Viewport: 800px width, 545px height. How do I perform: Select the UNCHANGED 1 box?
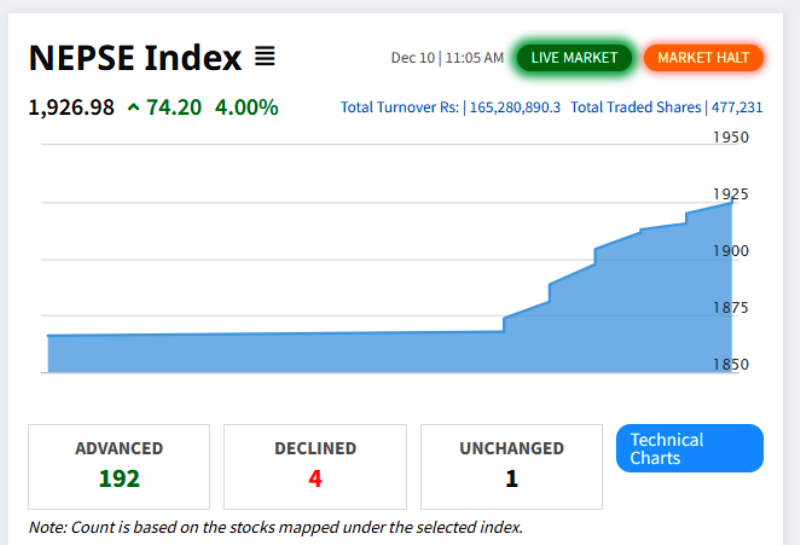[x=511, y=466]
